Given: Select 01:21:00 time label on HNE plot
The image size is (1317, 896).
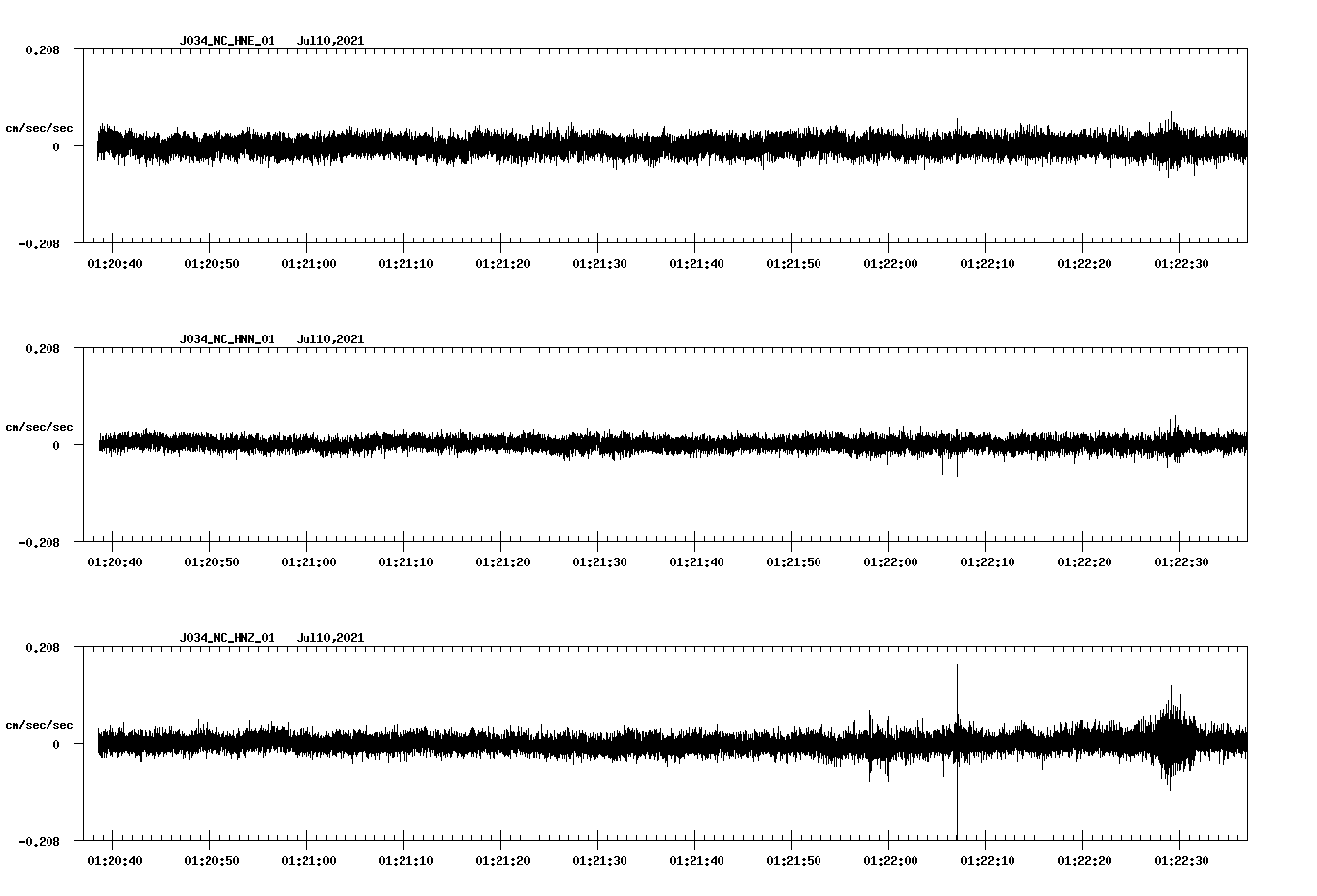Looking at the screenshot, I should [308, 264].
